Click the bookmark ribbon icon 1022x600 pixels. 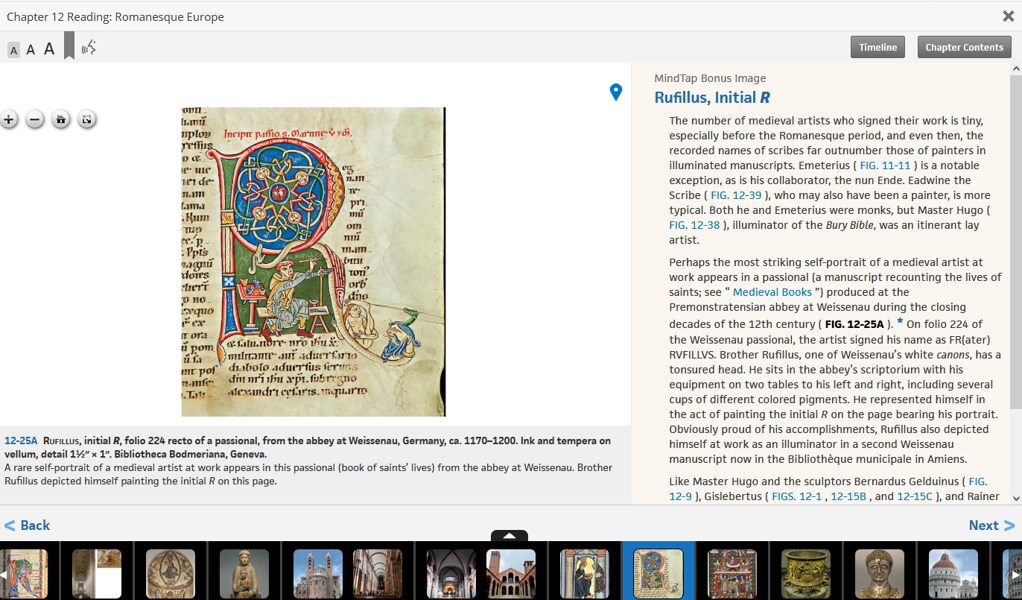pyautogui.click(x=69, y=46)
